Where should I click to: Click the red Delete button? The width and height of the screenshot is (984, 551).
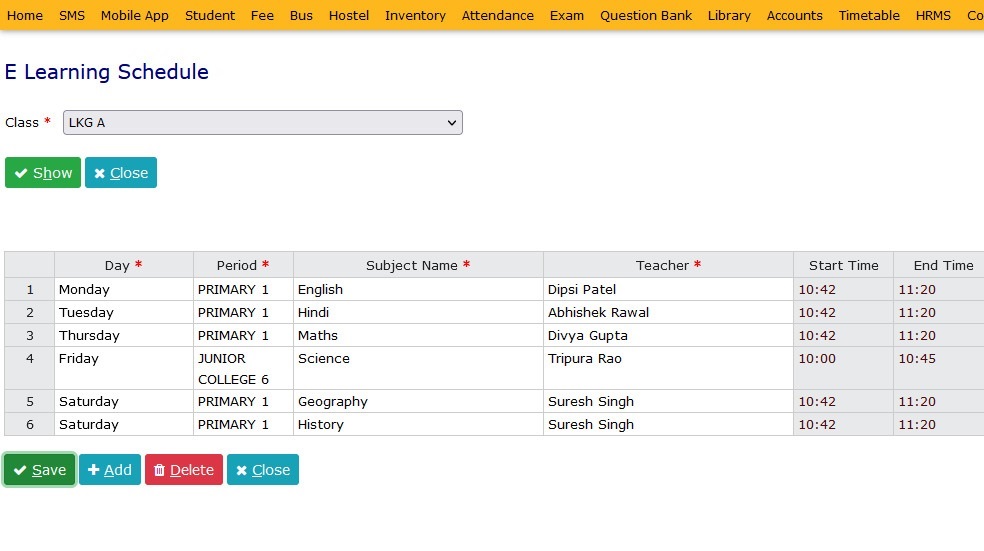183,470
